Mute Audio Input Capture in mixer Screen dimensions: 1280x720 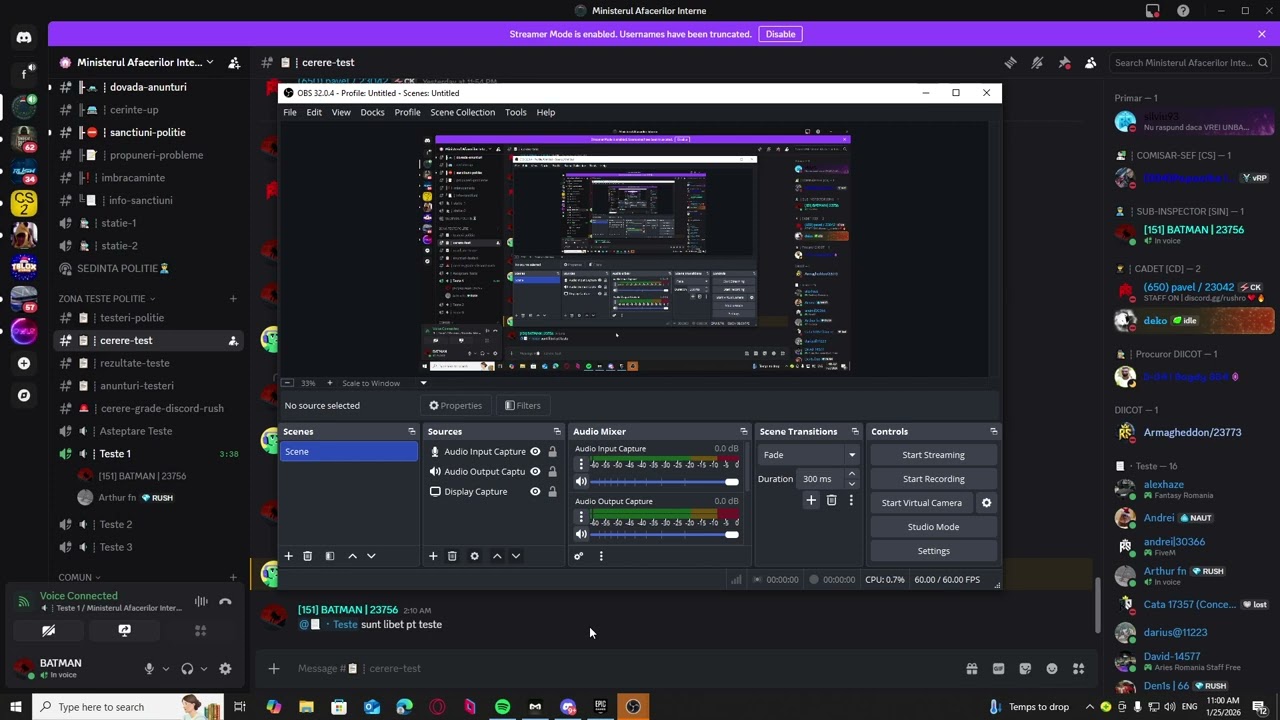581,482
